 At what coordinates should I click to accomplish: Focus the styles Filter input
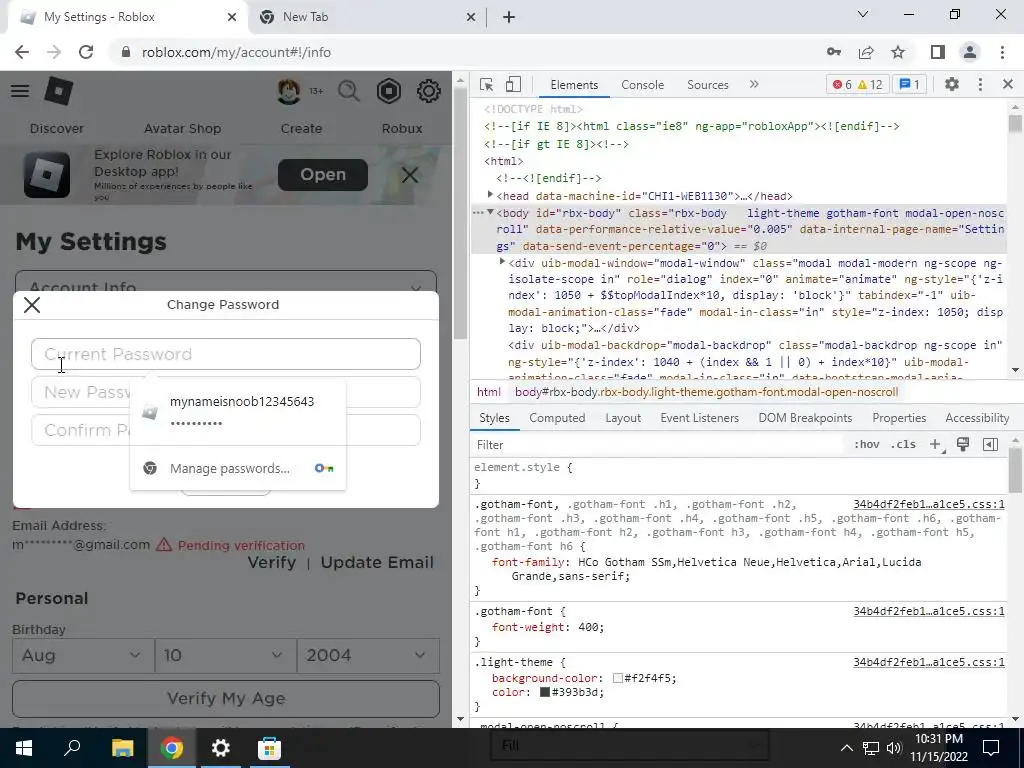[660, 445]
